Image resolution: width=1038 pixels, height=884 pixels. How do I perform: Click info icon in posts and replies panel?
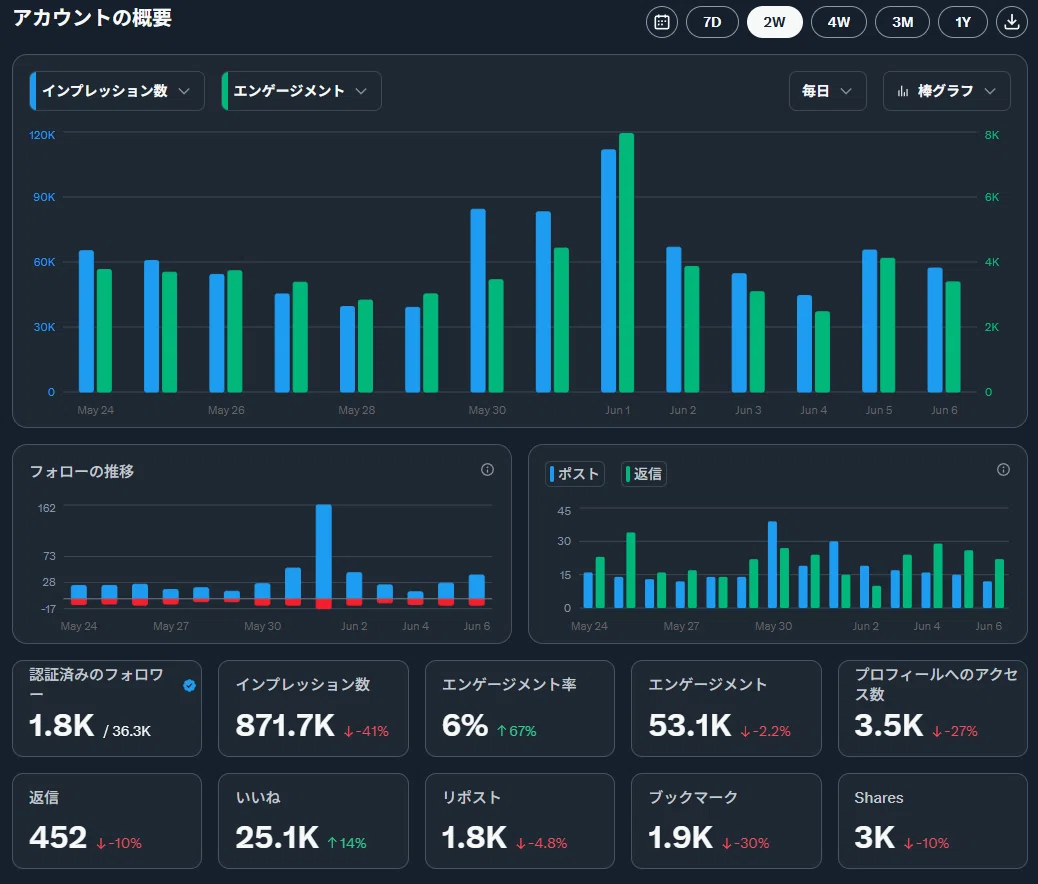pyautogui.click(x=1004, y=469)
